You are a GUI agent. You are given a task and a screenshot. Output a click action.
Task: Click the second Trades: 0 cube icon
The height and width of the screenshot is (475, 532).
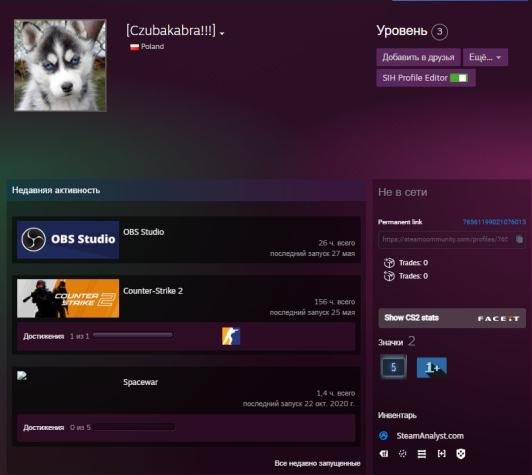tap(389, 276)
